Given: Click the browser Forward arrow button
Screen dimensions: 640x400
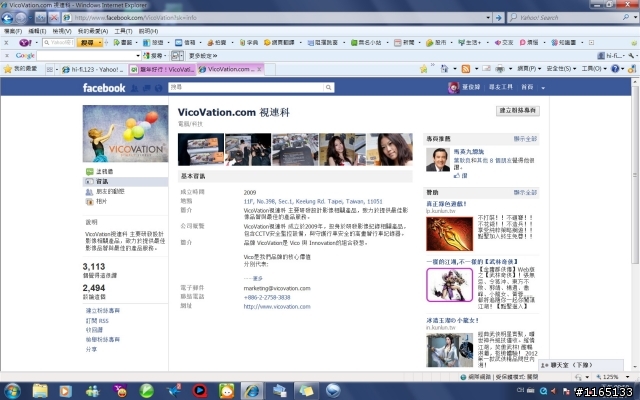Looking at the screenshot, I should click(21, 18).
